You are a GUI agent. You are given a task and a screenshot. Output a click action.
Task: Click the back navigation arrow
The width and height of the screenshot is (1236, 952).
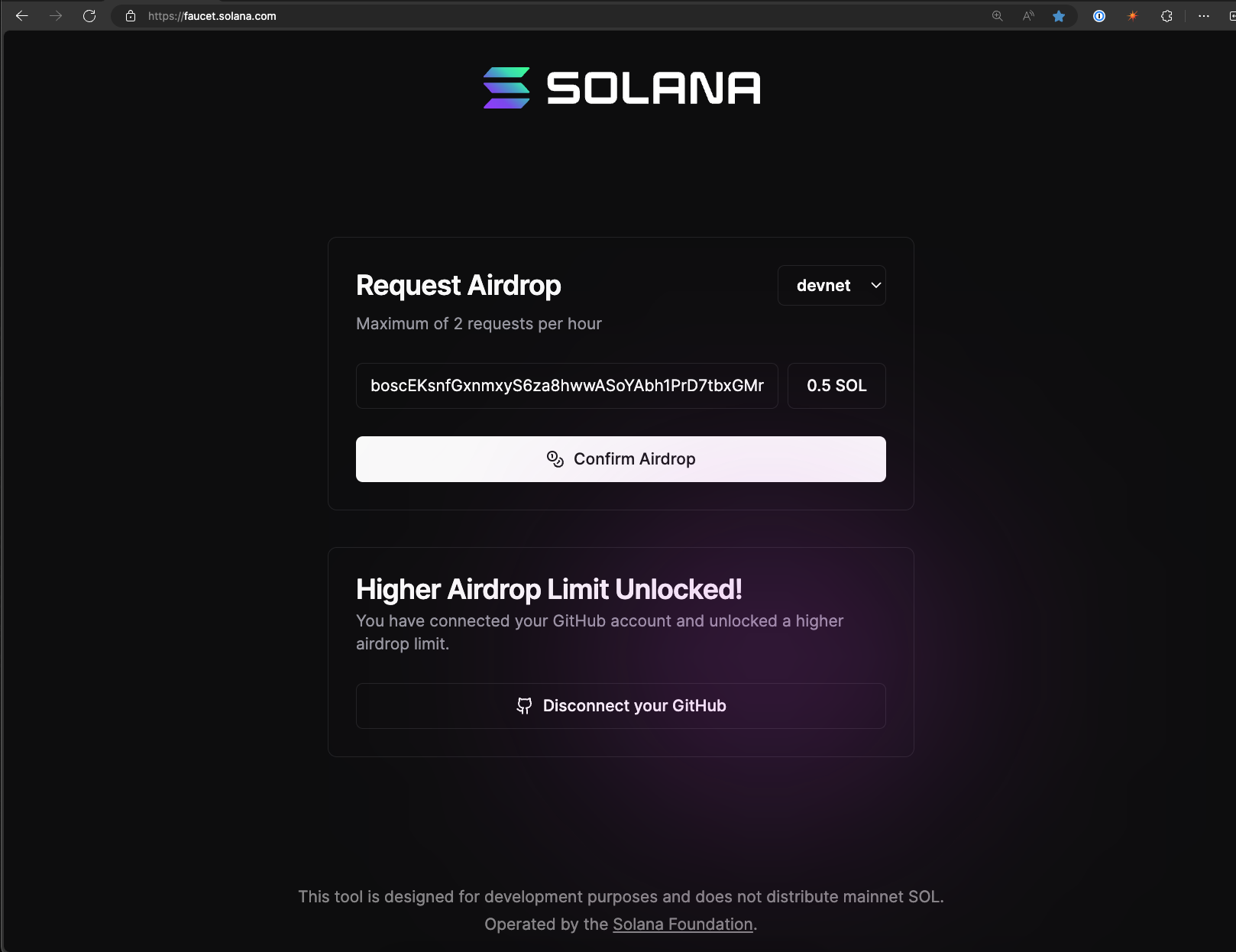22,15
